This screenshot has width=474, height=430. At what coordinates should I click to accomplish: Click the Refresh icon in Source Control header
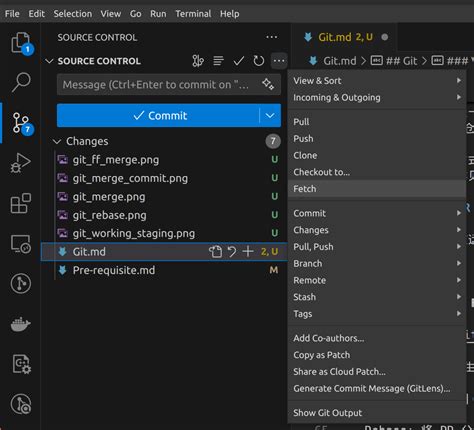click(259, 61)
